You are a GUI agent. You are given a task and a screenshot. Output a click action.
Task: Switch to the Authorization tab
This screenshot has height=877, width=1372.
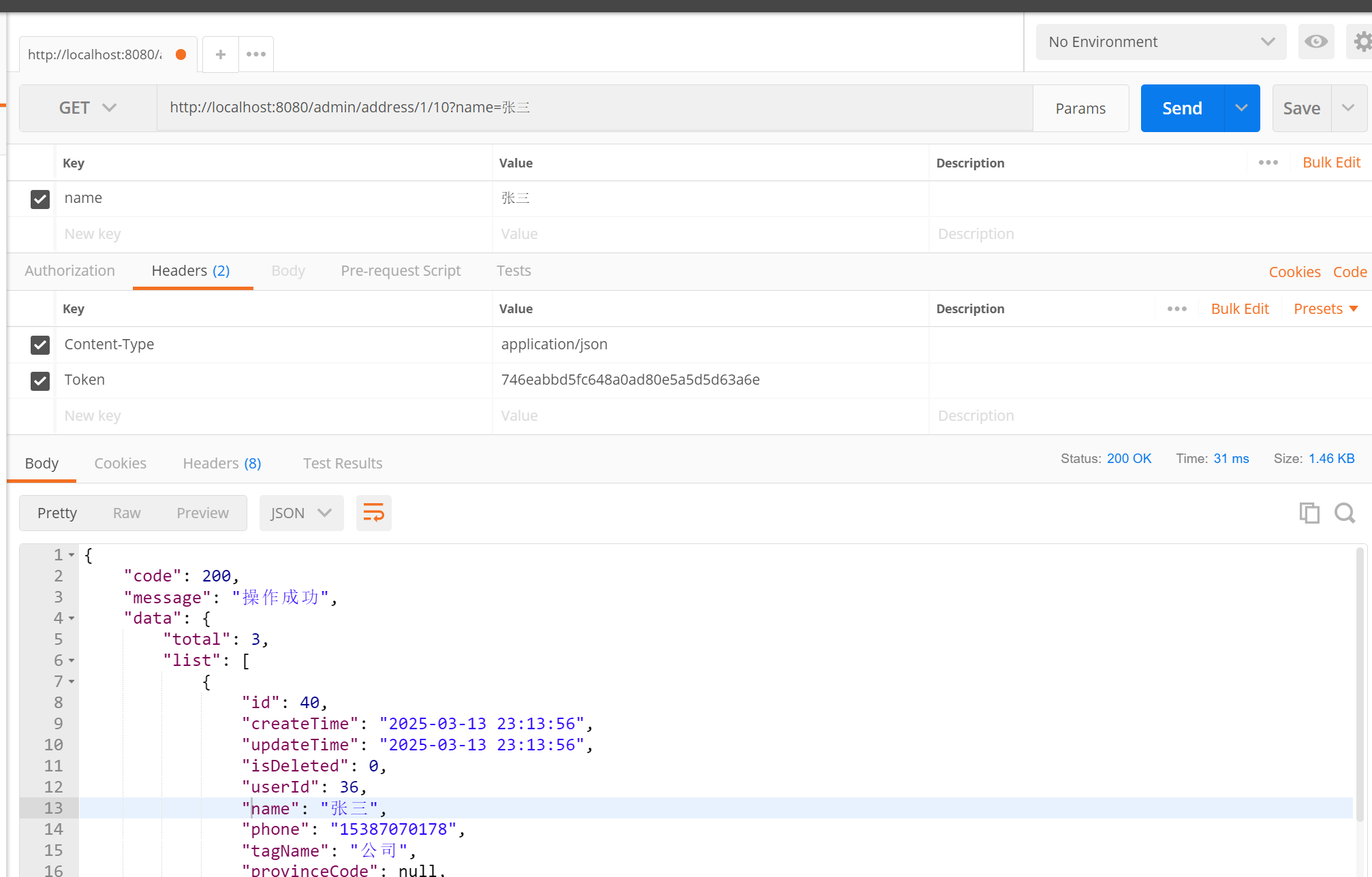click(69, 270)
